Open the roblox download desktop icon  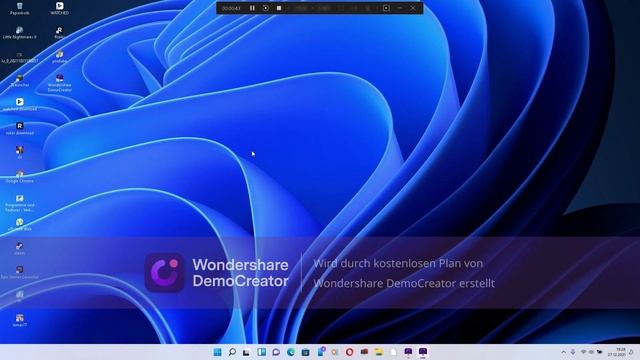pos(20,128)
